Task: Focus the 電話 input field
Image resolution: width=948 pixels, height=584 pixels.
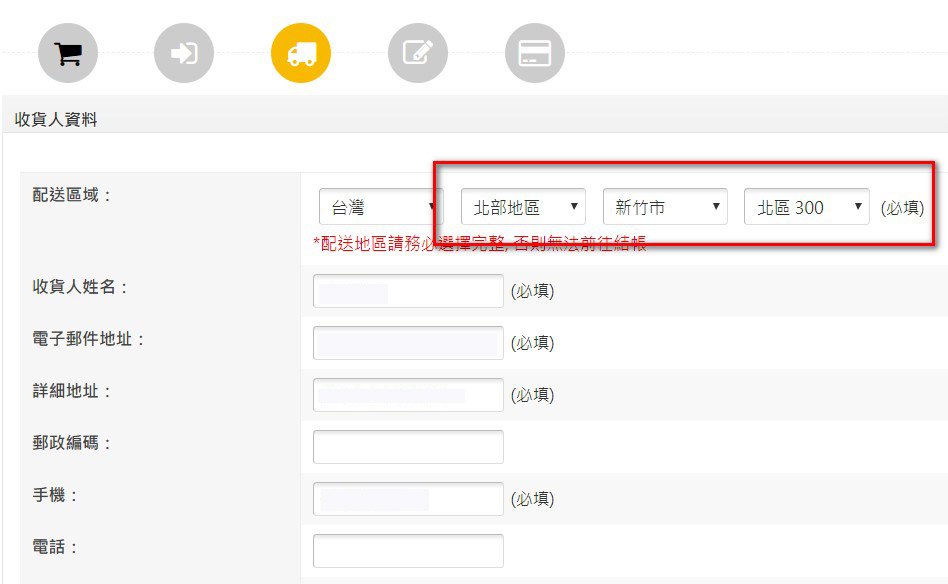Action: [x=408, y=551]
